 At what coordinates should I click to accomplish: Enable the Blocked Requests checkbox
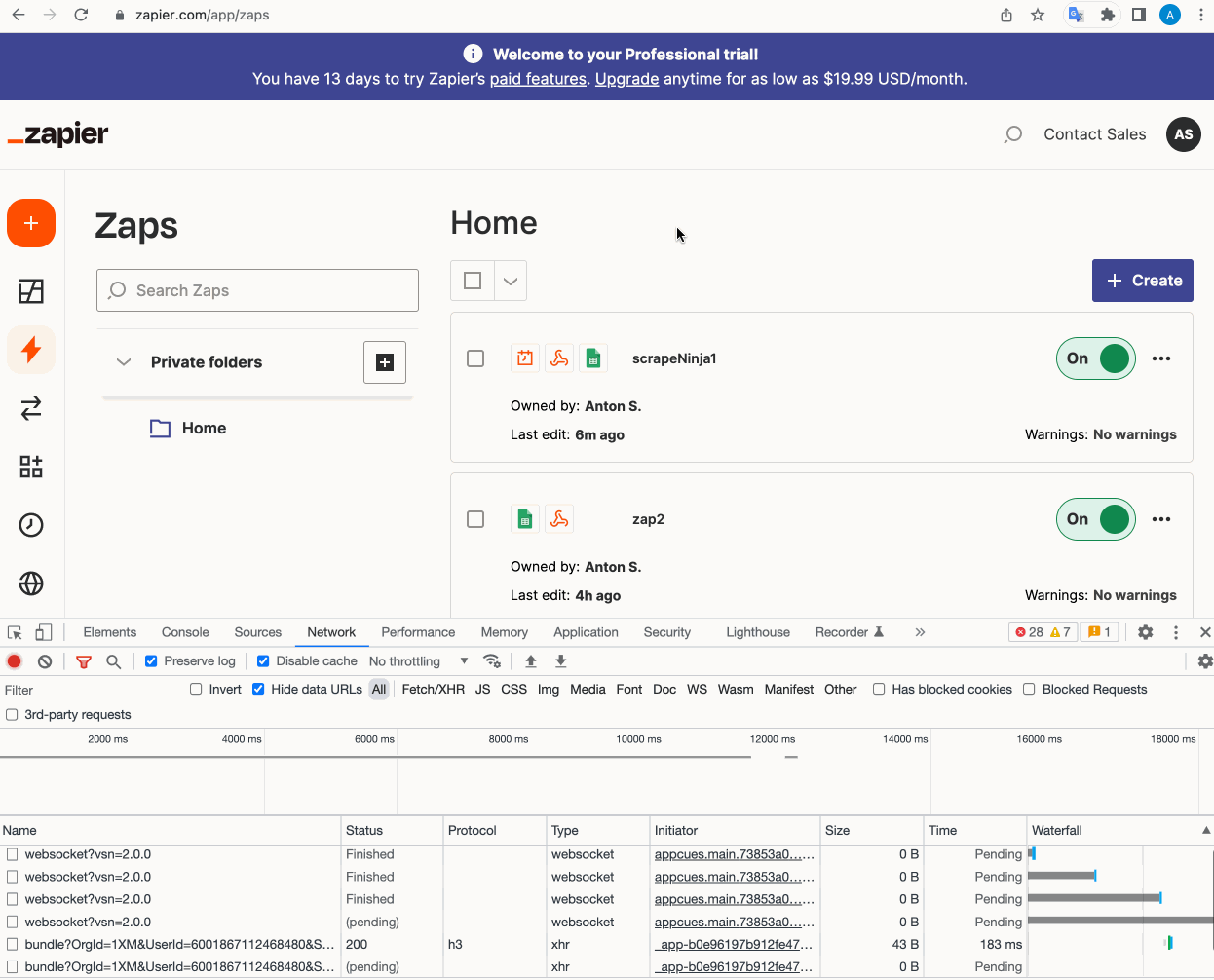point(1029,690)
